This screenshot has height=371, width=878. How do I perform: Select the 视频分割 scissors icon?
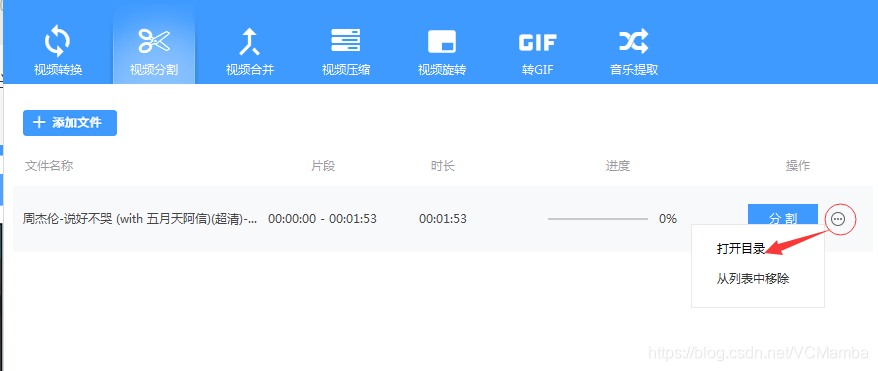pos(154,41)
